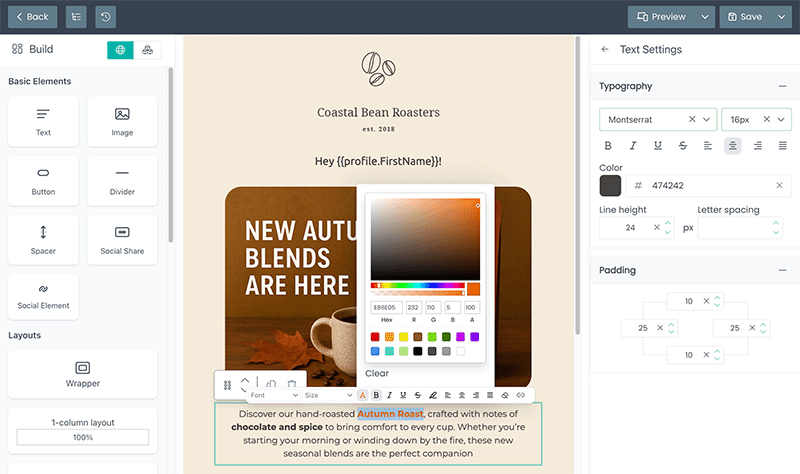
Task: Click the Divider basic element
Action: pyautogui.click(x=122, y=179)
